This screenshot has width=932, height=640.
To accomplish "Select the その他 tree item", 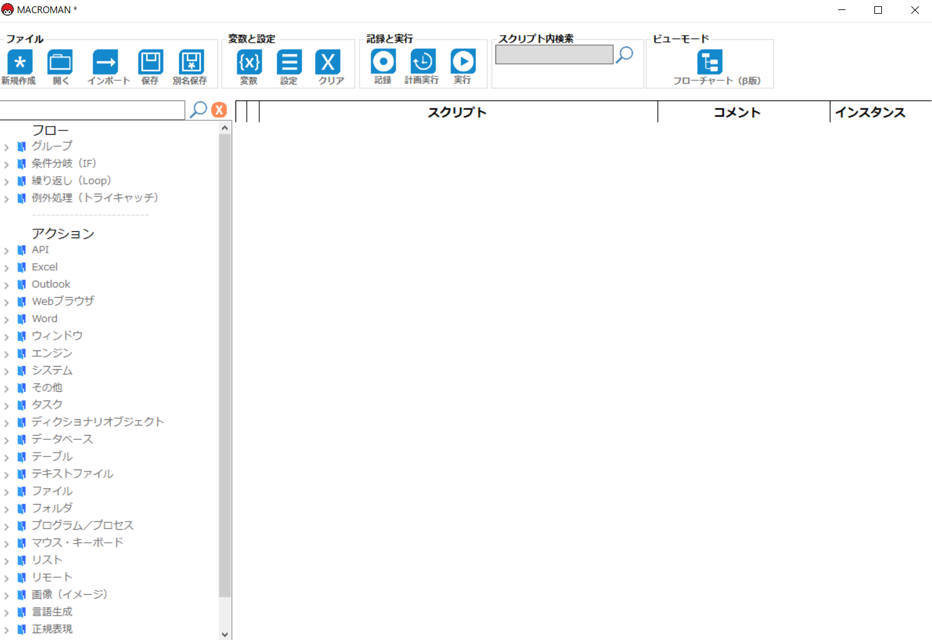I will 47,387.
